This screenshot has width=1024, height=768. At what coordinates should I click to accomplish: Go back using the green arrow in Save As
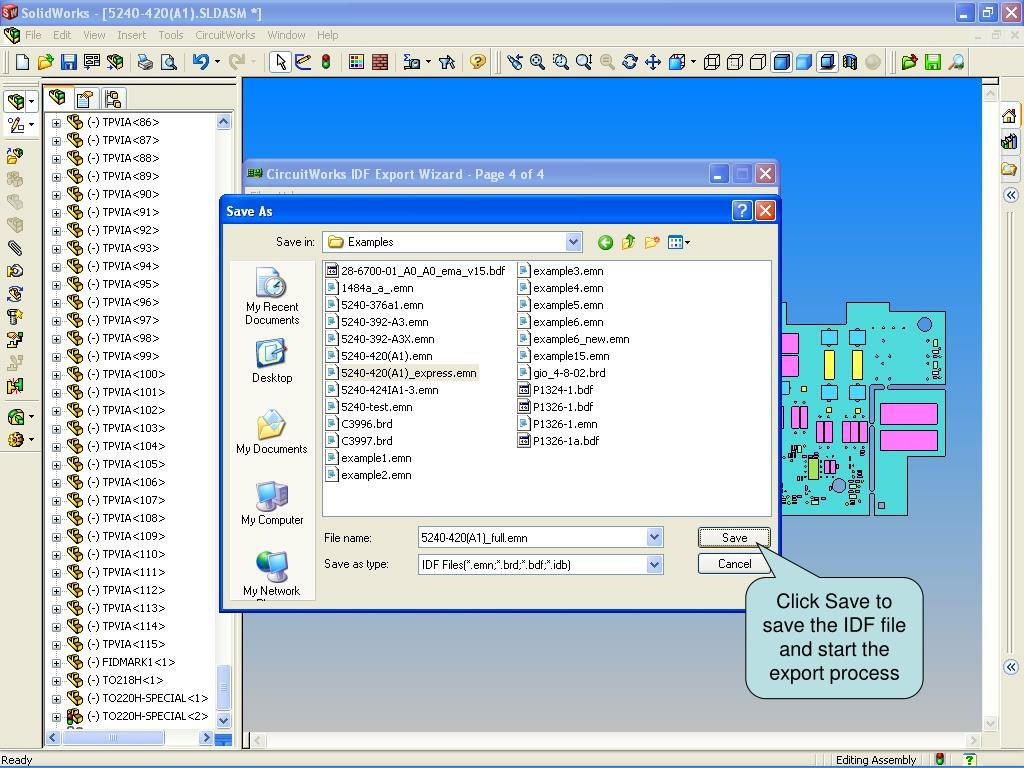605,243
